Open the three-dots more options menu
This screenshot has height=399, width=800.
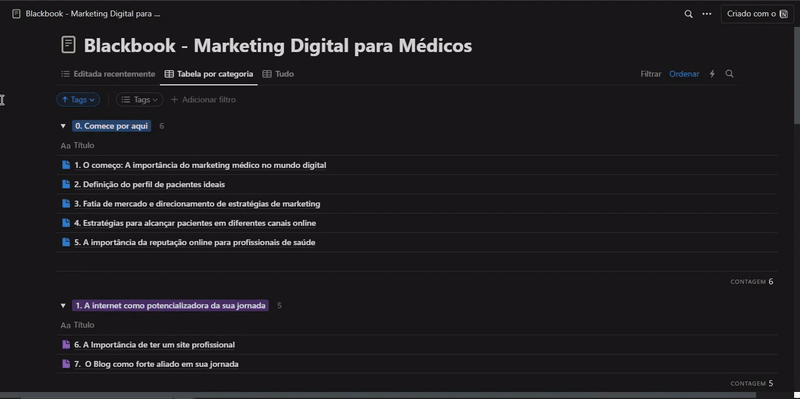[707, 14]
